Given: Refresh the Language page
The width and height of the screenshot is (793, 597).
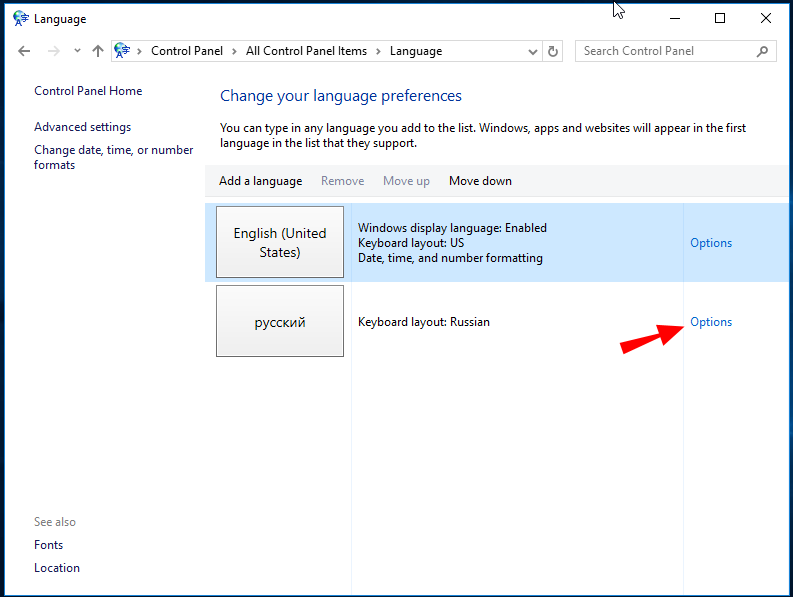Looking at the screenshot, I should (x=553, y=51).
